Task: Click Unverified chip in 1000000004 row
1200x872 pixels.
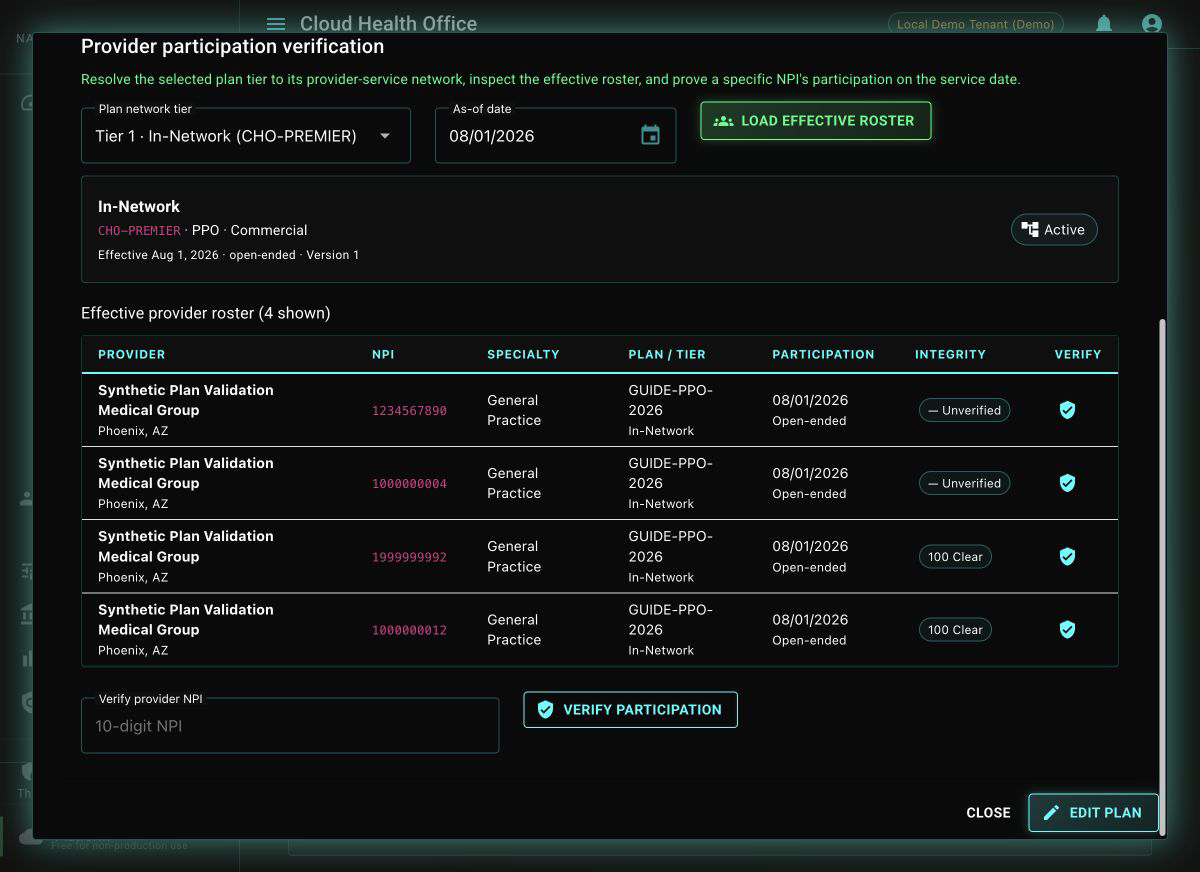Action: click(x=965, y=483)
